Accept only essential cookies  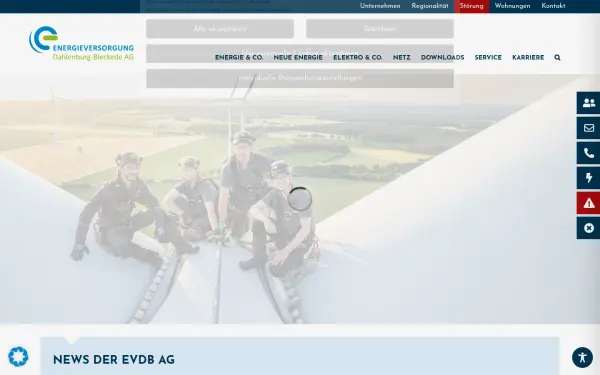click(x=300, y=53)
